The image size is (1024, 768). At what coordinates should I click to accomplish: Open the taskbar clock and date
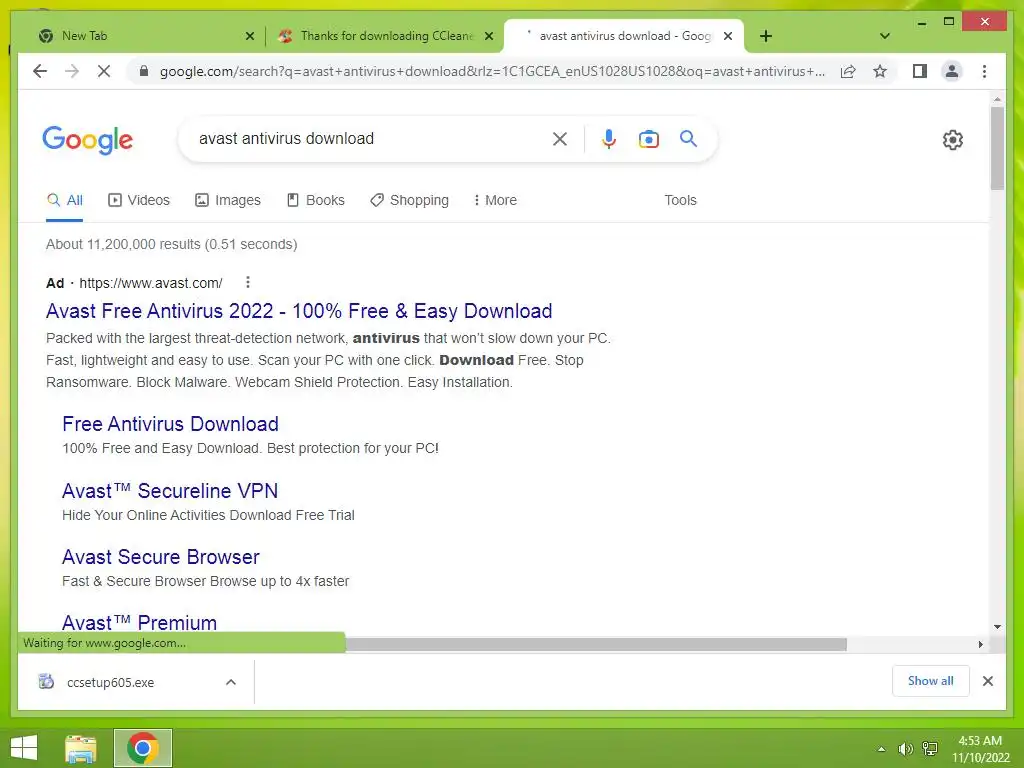pos(980,748)
